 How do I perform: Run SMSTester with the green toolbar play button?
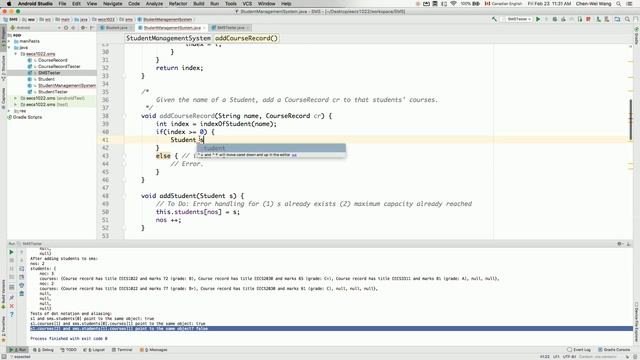[538, 19]
